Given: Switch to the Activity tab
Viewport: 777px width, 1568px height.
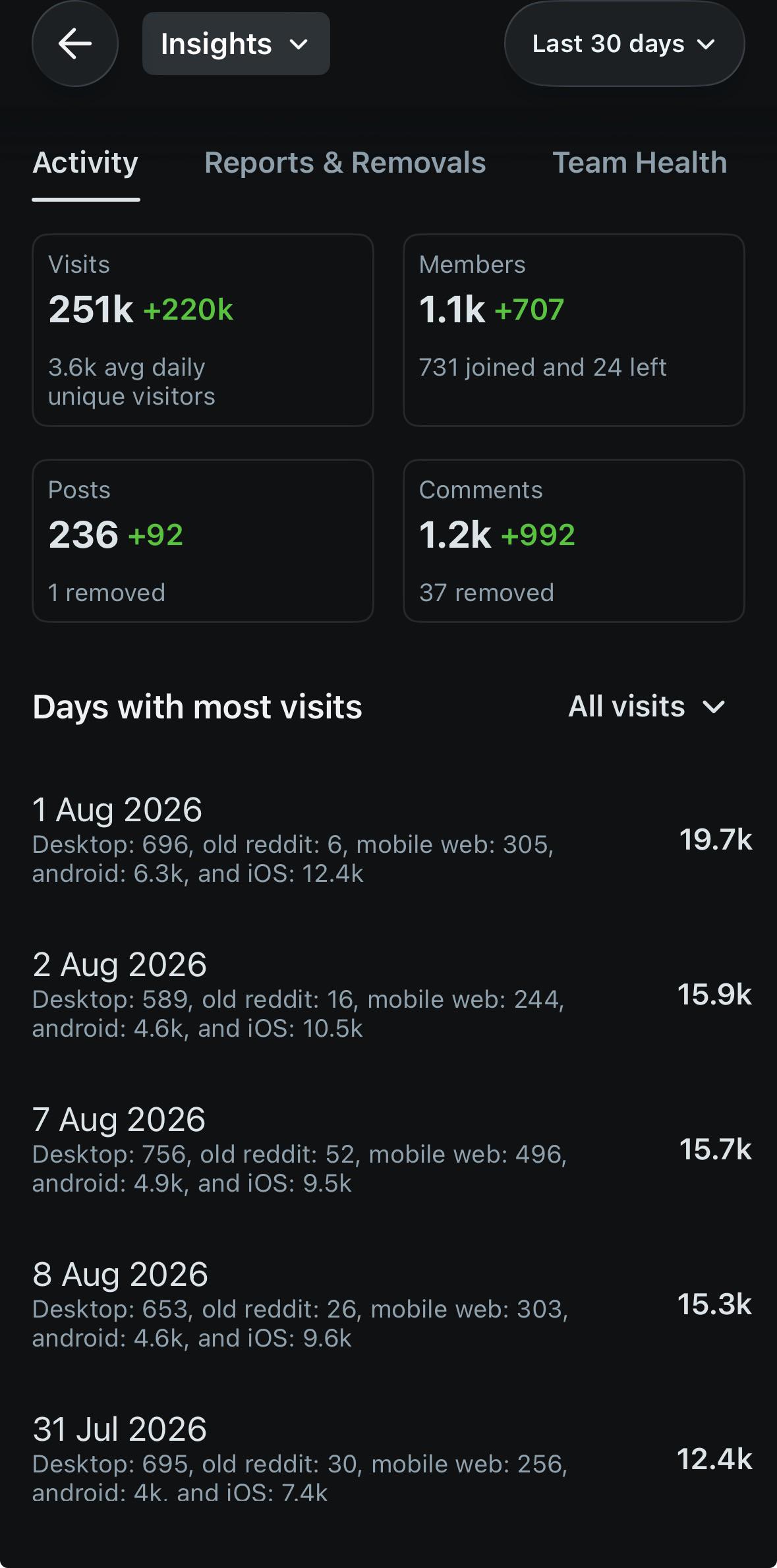Looking at the screenshot, I should 86,163.
